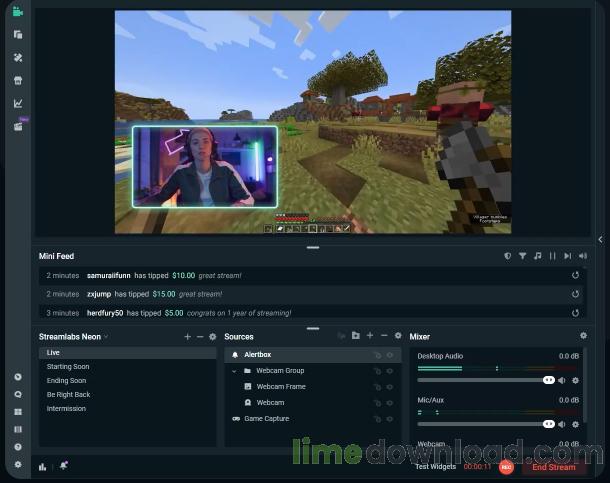Image resolution: width=610 pixels, height=483 pixels.
Task: Click the notifications bell icon at bottom
Action: point(64,466)
